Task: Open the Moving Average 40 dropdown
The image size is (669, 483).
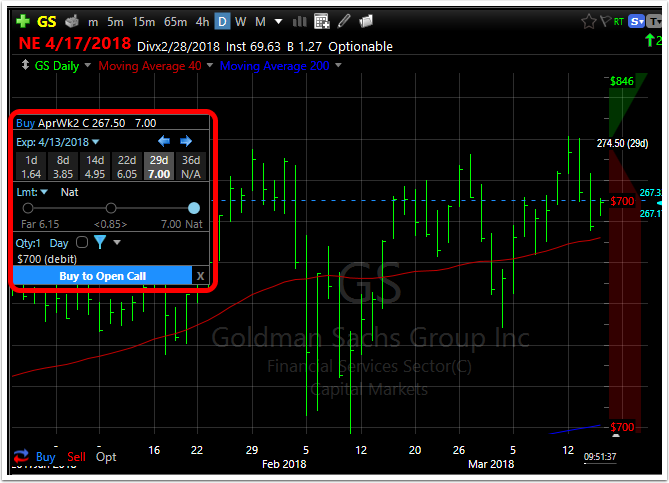Action: pyautogui.click(x=209, y=65)
